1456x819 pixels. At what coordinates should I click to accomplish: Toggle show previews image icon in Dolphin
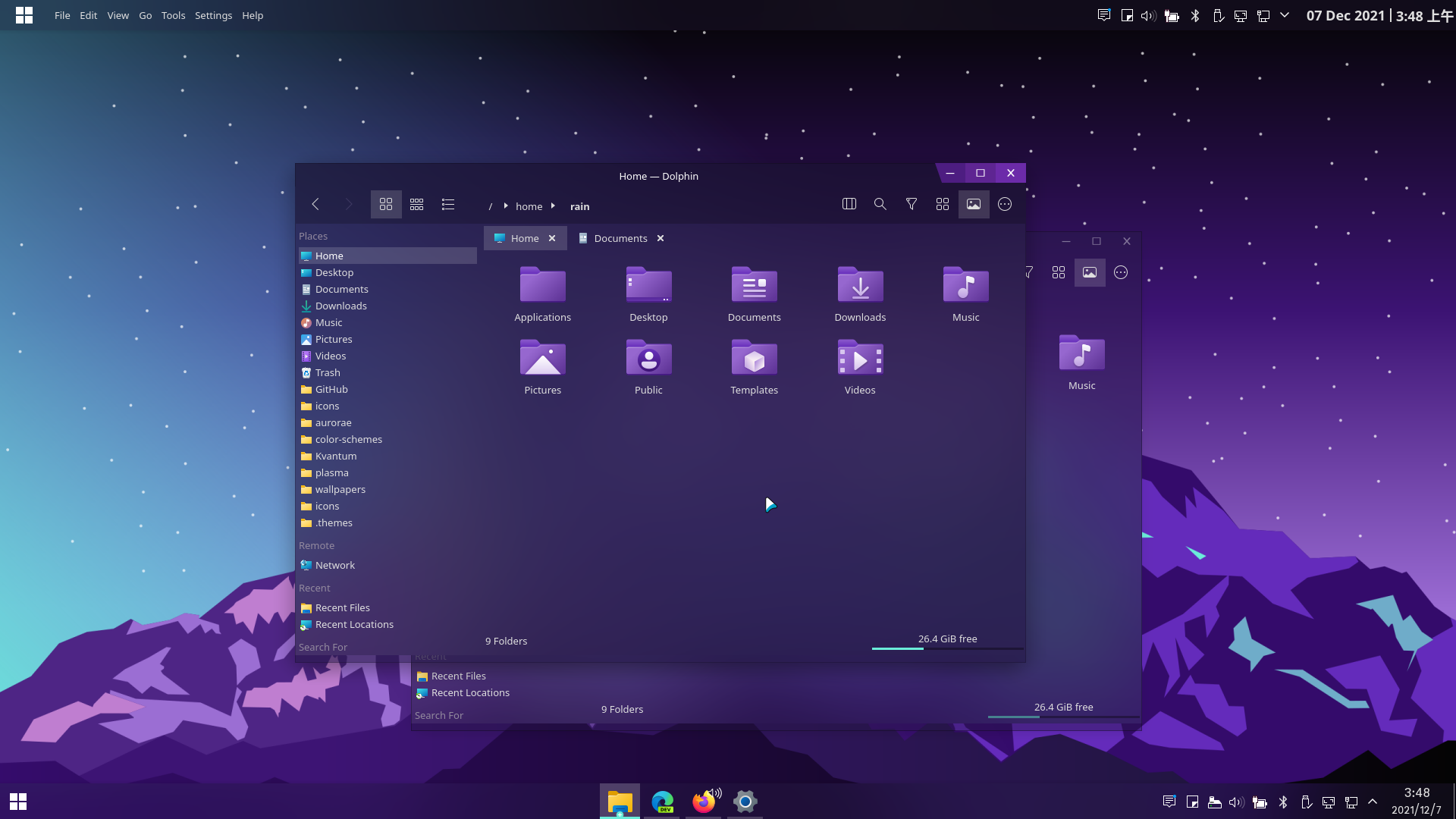coord(974,204)
